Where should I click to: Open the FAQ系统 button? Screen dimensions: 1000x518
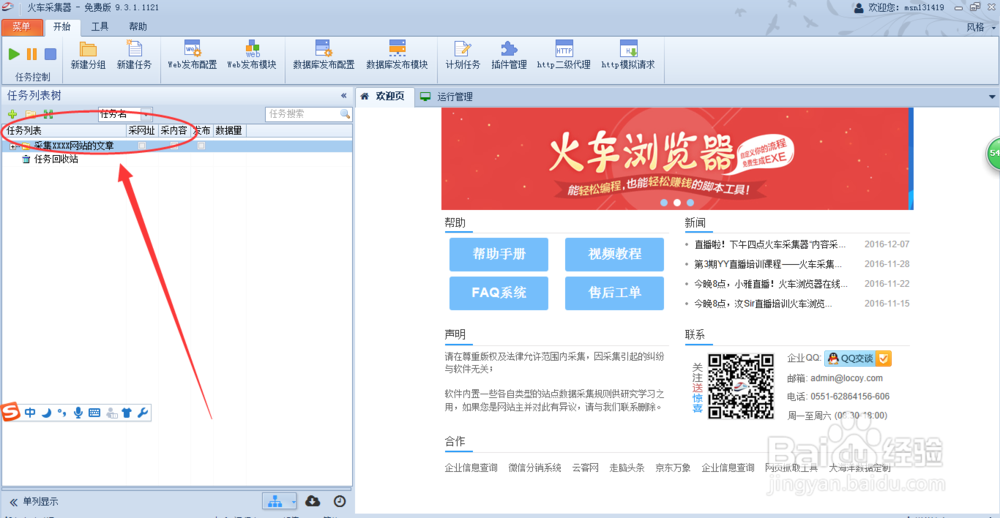pos(499,293)
